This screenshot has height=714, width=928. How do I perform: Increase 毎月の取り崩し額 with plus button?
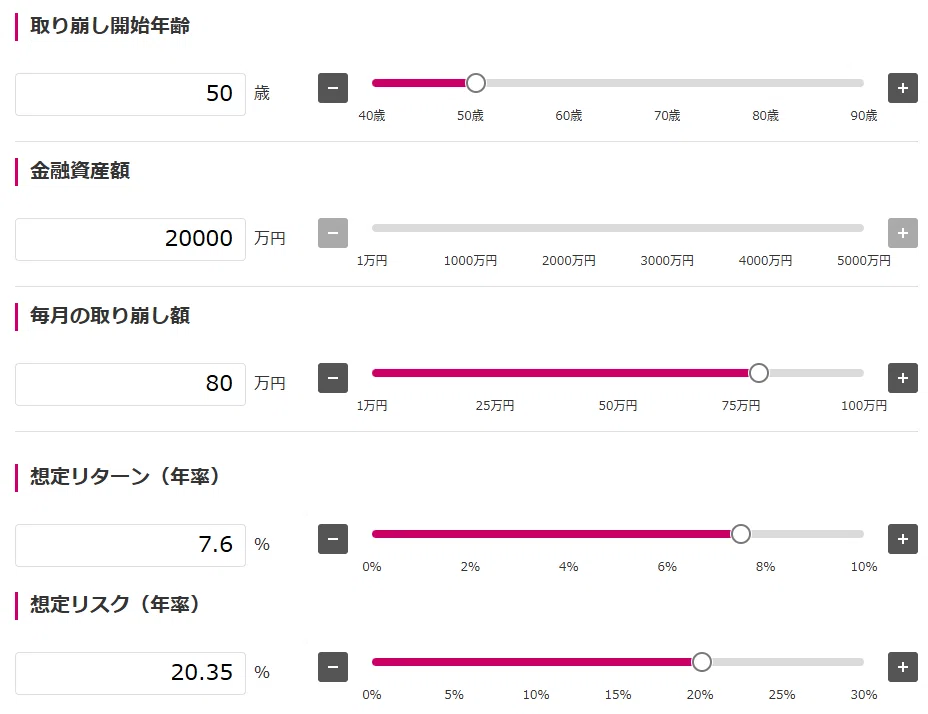click(x=903, y=378)
